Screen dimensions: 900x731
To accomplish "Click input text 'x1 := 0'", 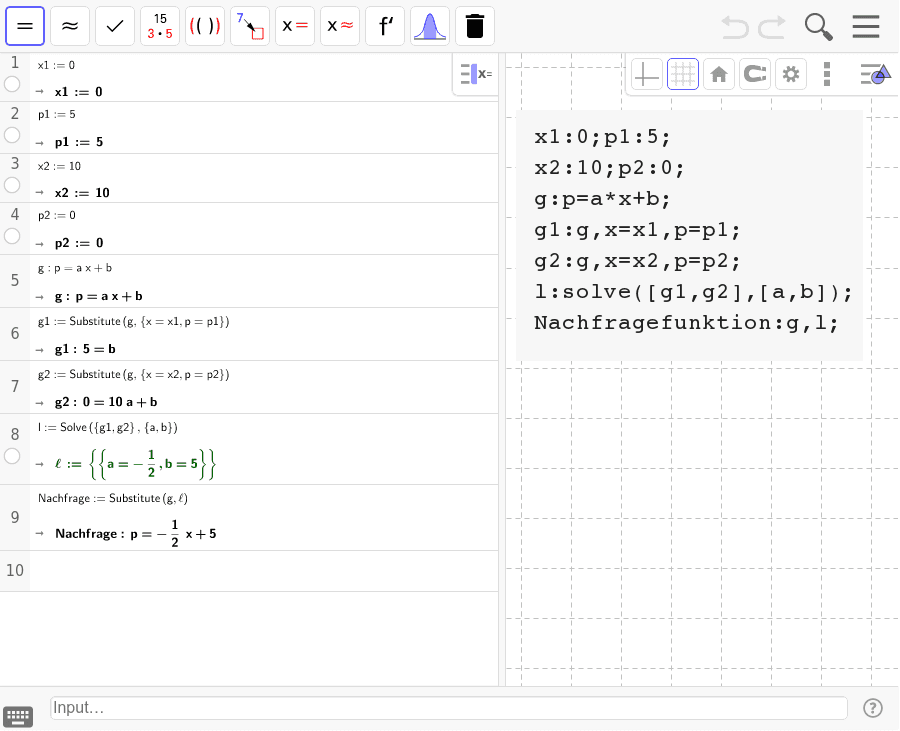I will [56, 65].
